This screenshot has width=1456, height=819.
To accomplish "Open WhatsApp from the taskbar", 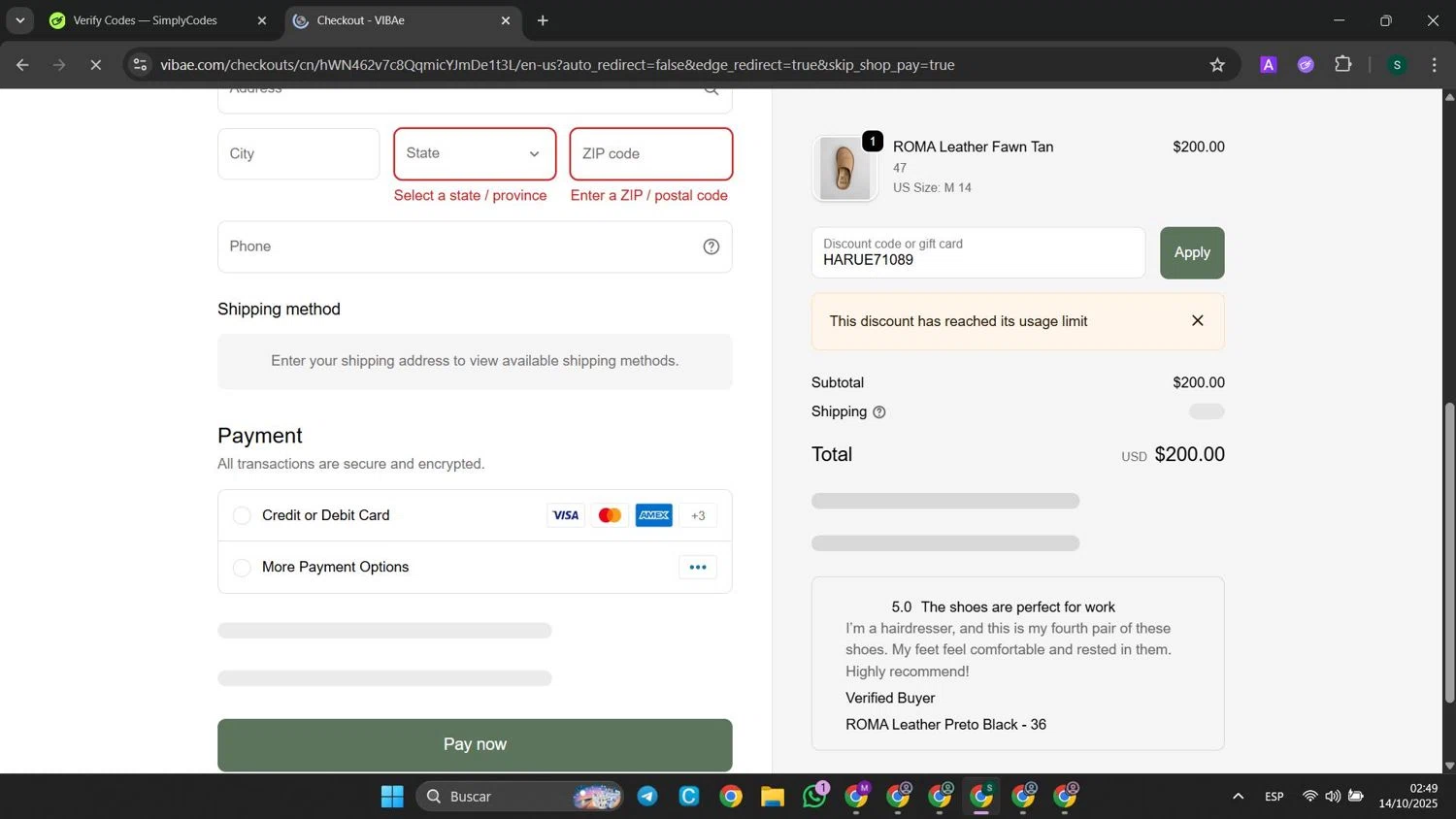I will (x=814, y=797).
